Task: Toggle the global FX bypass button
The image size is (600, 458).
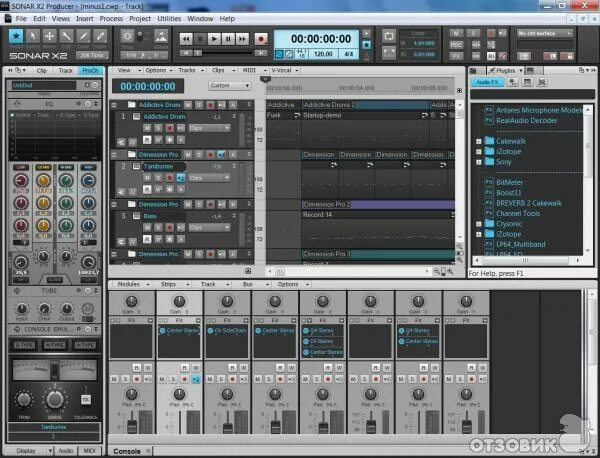Action: (x=456, y=56)
